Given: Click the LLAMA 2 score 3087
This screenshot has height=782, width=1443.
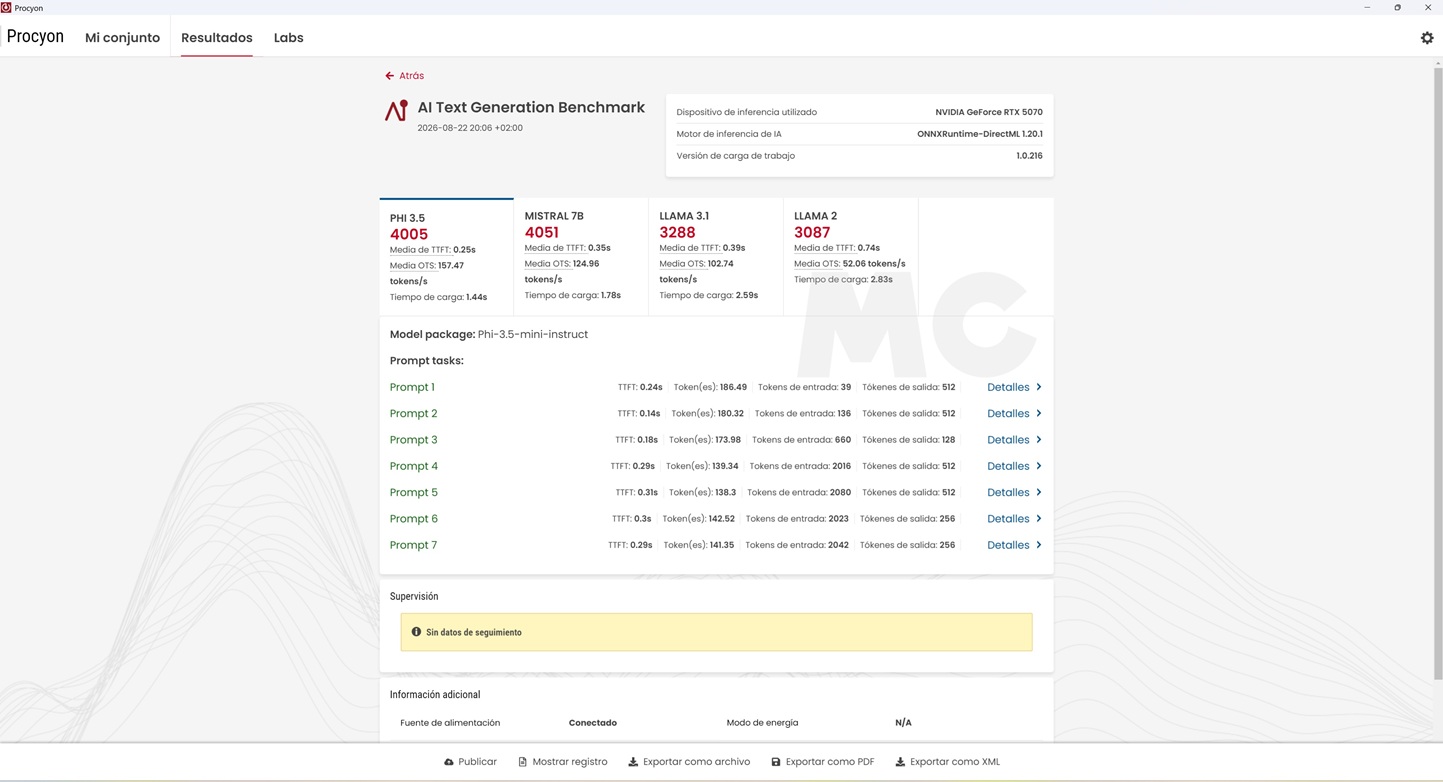Looking at the screenshot, I should (x=812, y=232).
